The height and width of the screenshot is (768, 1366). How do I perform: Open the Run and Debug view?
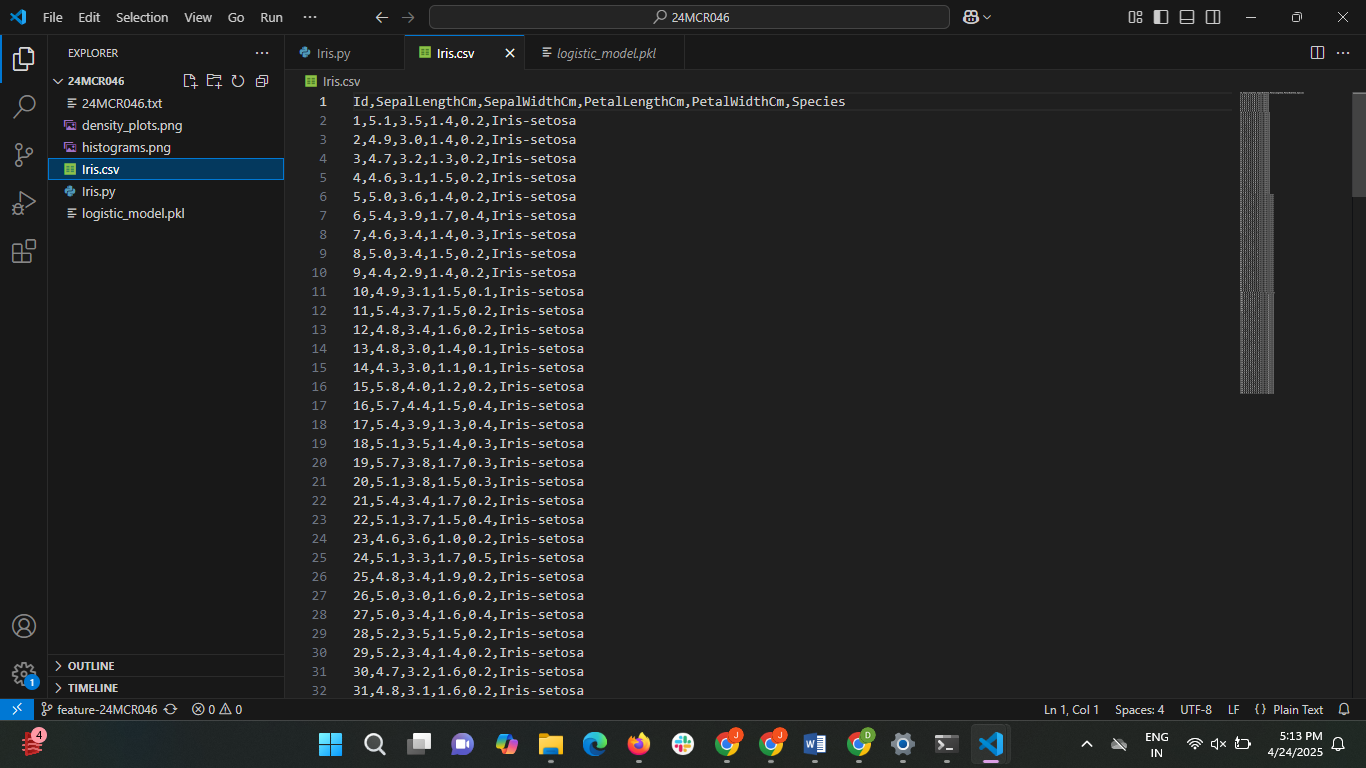click(x=24, y=203)
